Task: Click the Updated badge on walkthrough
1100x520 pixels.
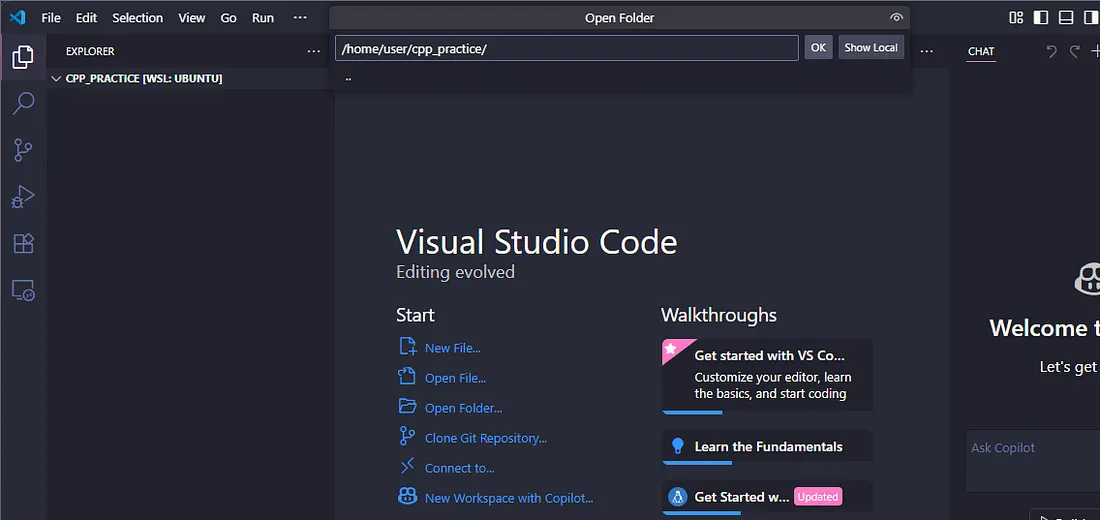Action: [818, 497]
